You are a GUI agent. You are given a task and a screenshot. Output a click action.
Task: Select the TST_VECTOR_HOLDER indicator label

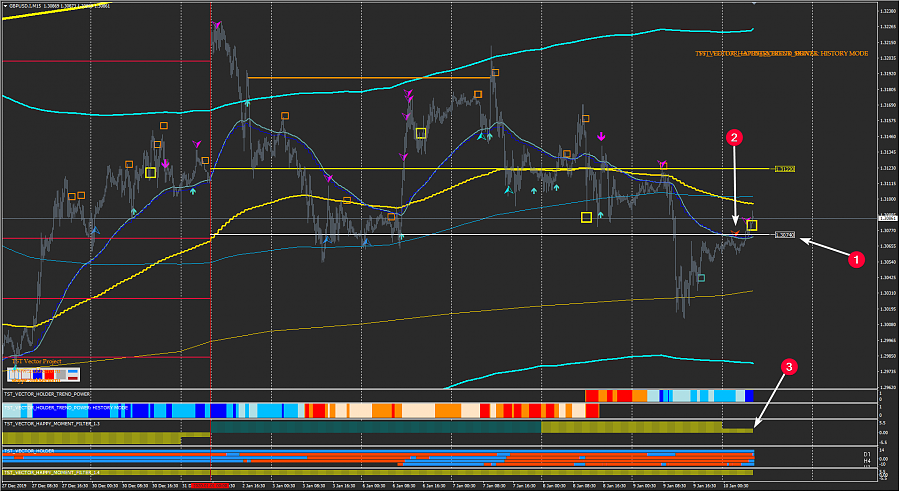tap(29, 451)
